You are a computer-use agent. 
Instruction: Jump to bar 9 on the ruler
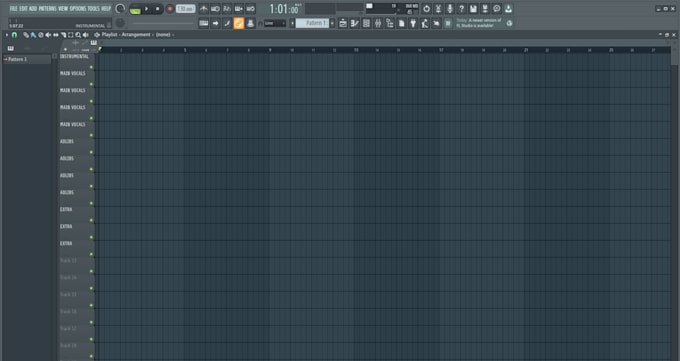coord(270,50)
